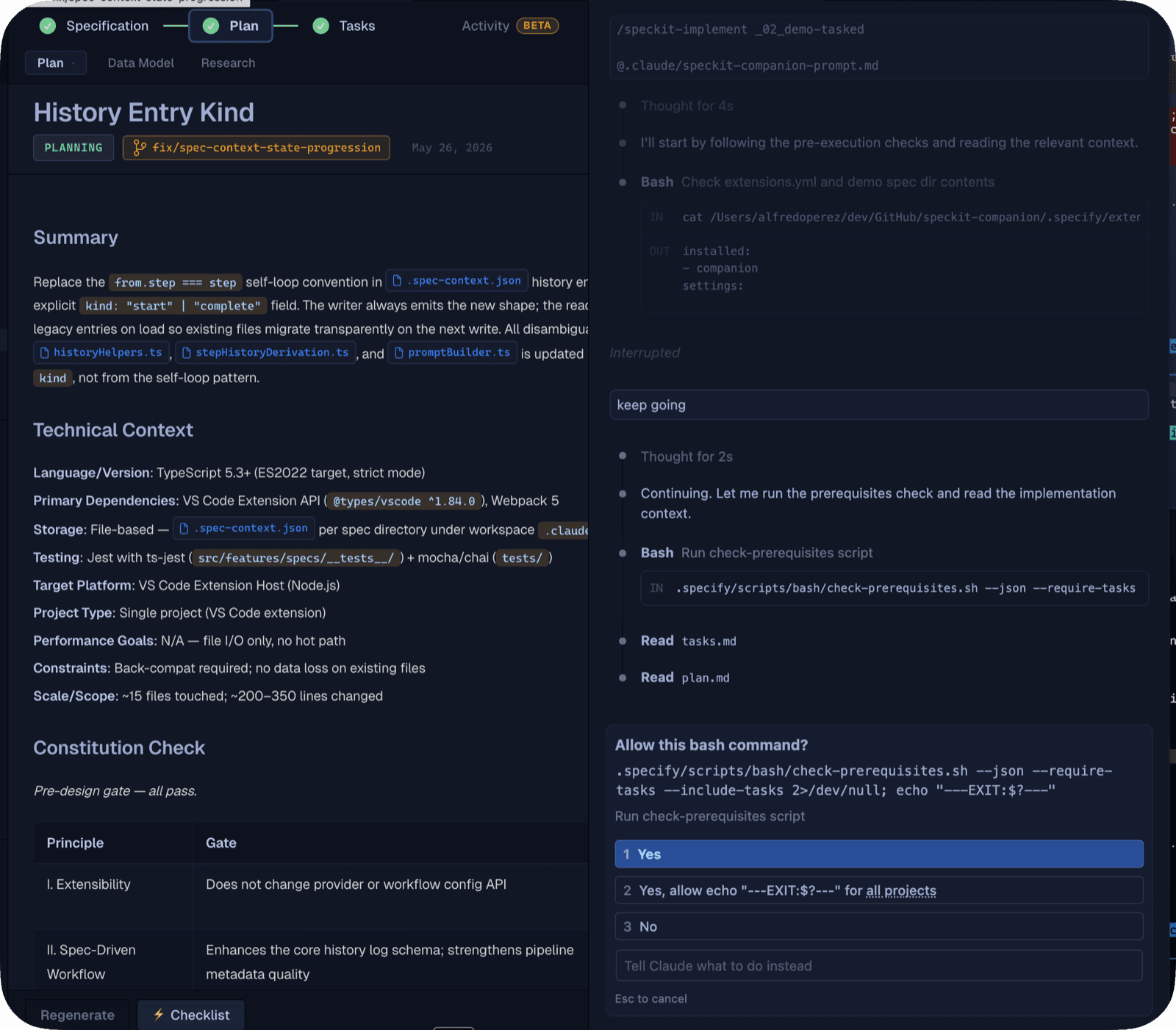The height and width of the screenshot is (1030, 1176).
Task: Go to the Tasks step
Action: (x=344, y=26)
